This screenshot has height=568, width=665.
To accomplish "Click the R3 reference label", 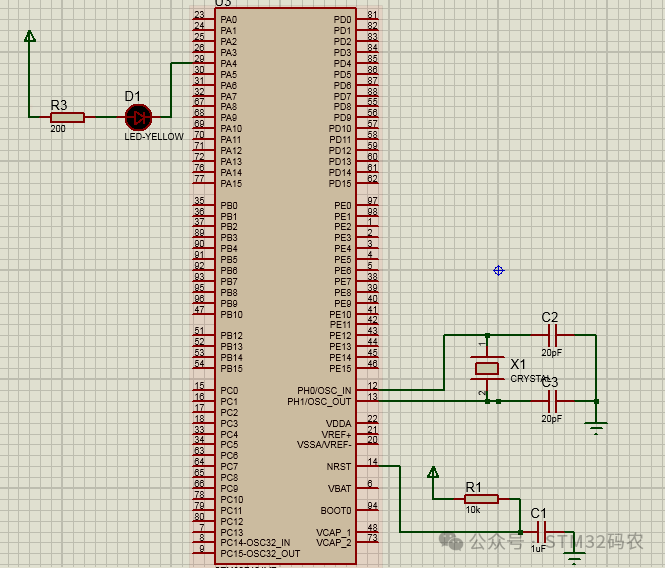I will click(59, 105).
